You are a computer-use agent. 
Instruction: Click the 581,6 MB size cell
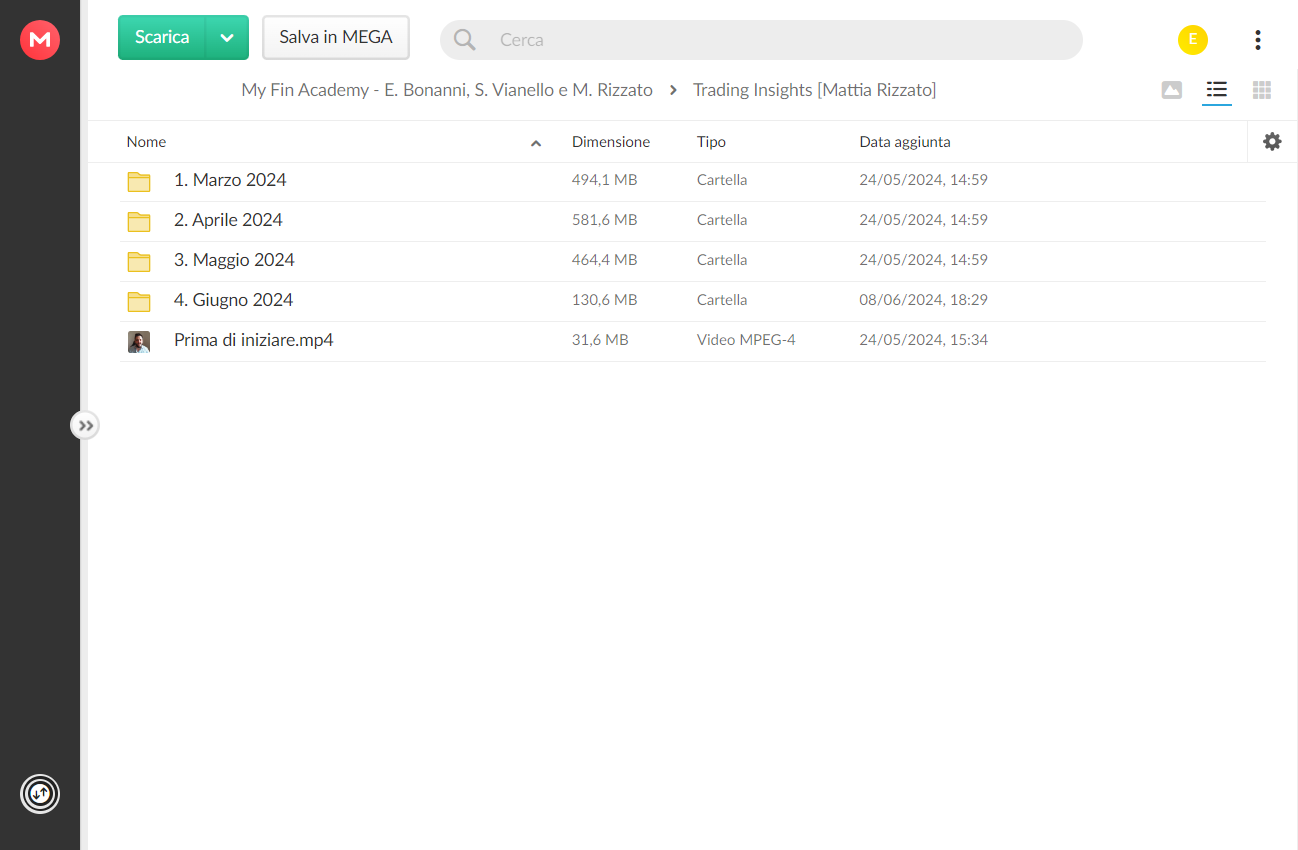(604, 220)
